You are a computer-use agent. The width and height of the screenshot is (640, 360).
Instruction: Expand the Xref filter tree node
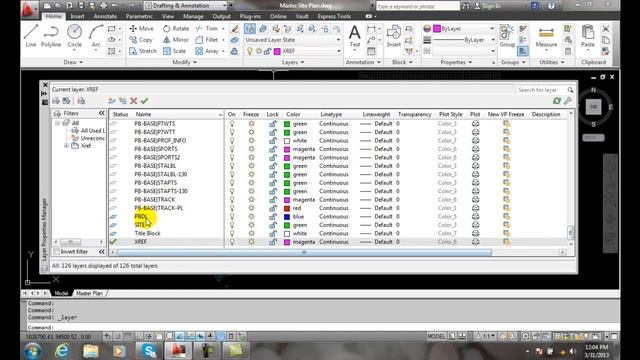coord(67,146)
